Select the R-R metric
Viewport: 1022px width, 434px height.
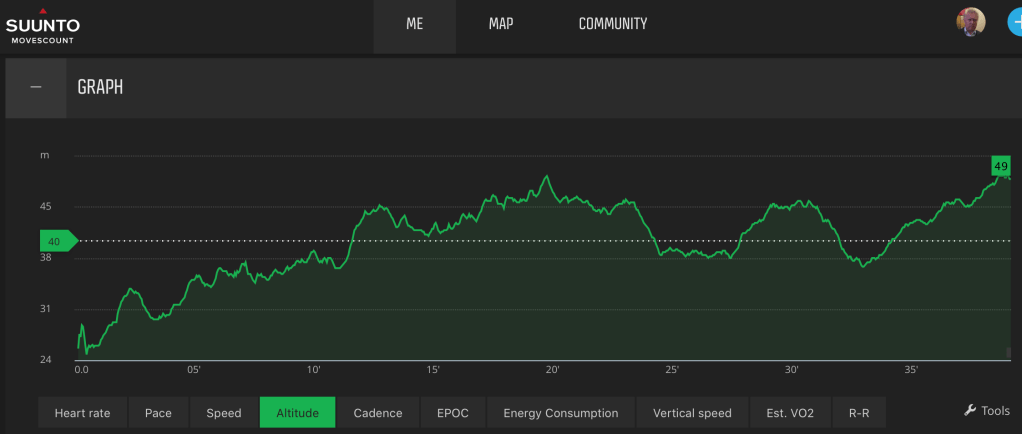(859, 413)
